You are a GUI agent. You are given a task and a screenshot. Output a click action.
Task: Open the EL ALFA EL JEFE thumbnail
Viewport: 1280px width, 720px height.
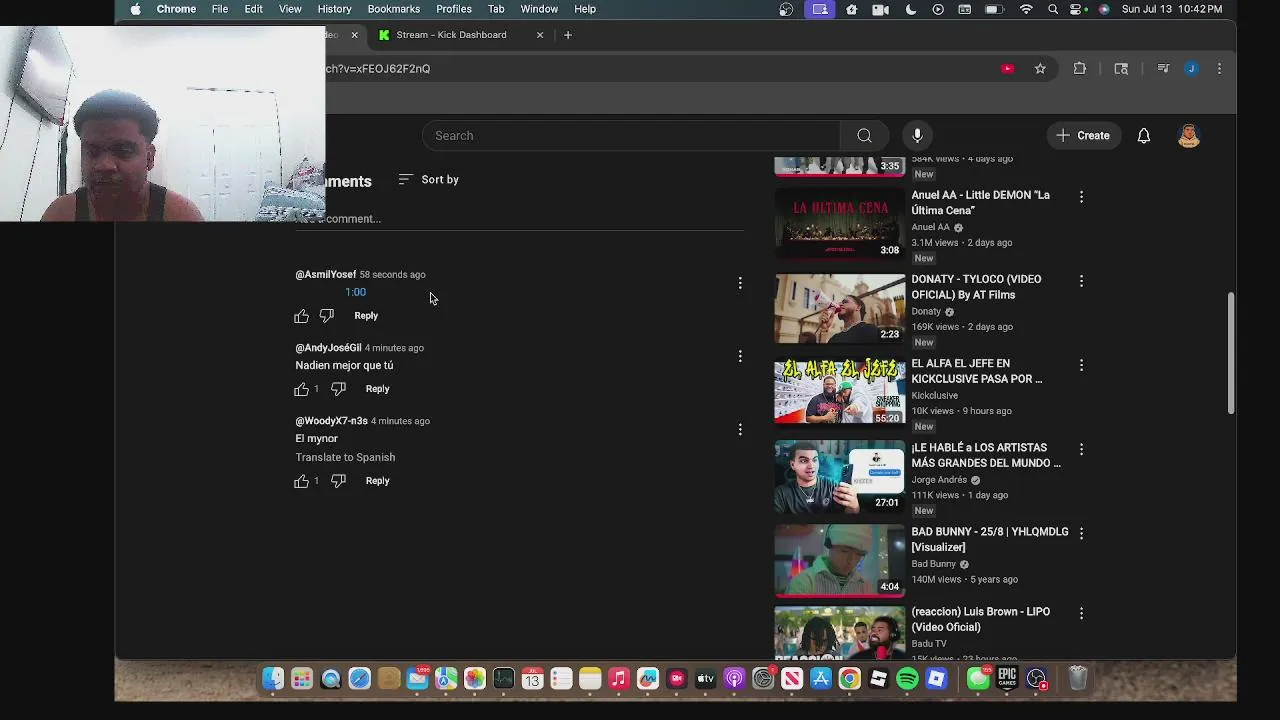tap(840, 390)
